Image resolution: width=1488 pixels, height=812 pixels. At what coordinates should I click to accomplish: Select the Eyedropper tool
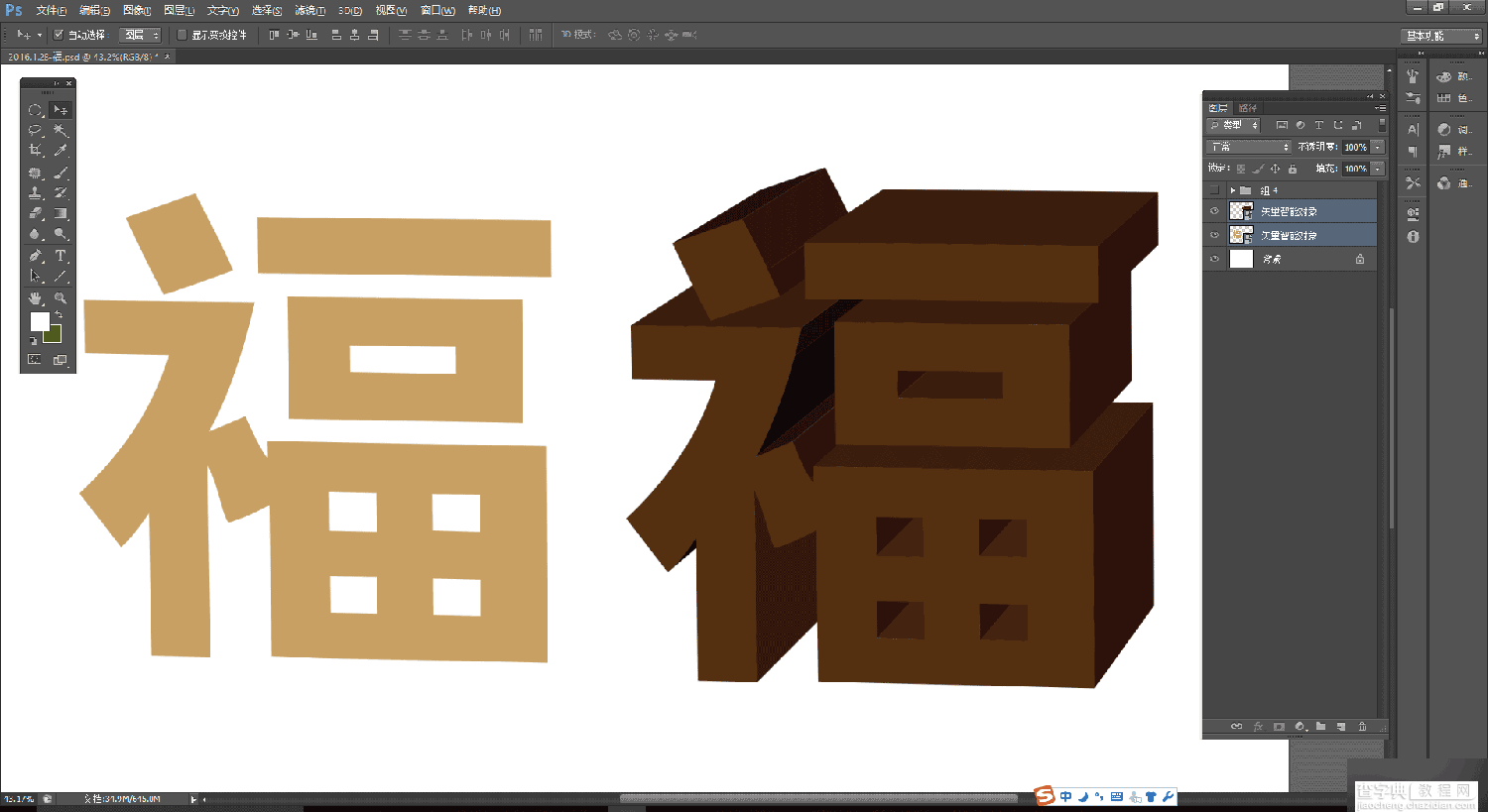click(x=61, y=151)
